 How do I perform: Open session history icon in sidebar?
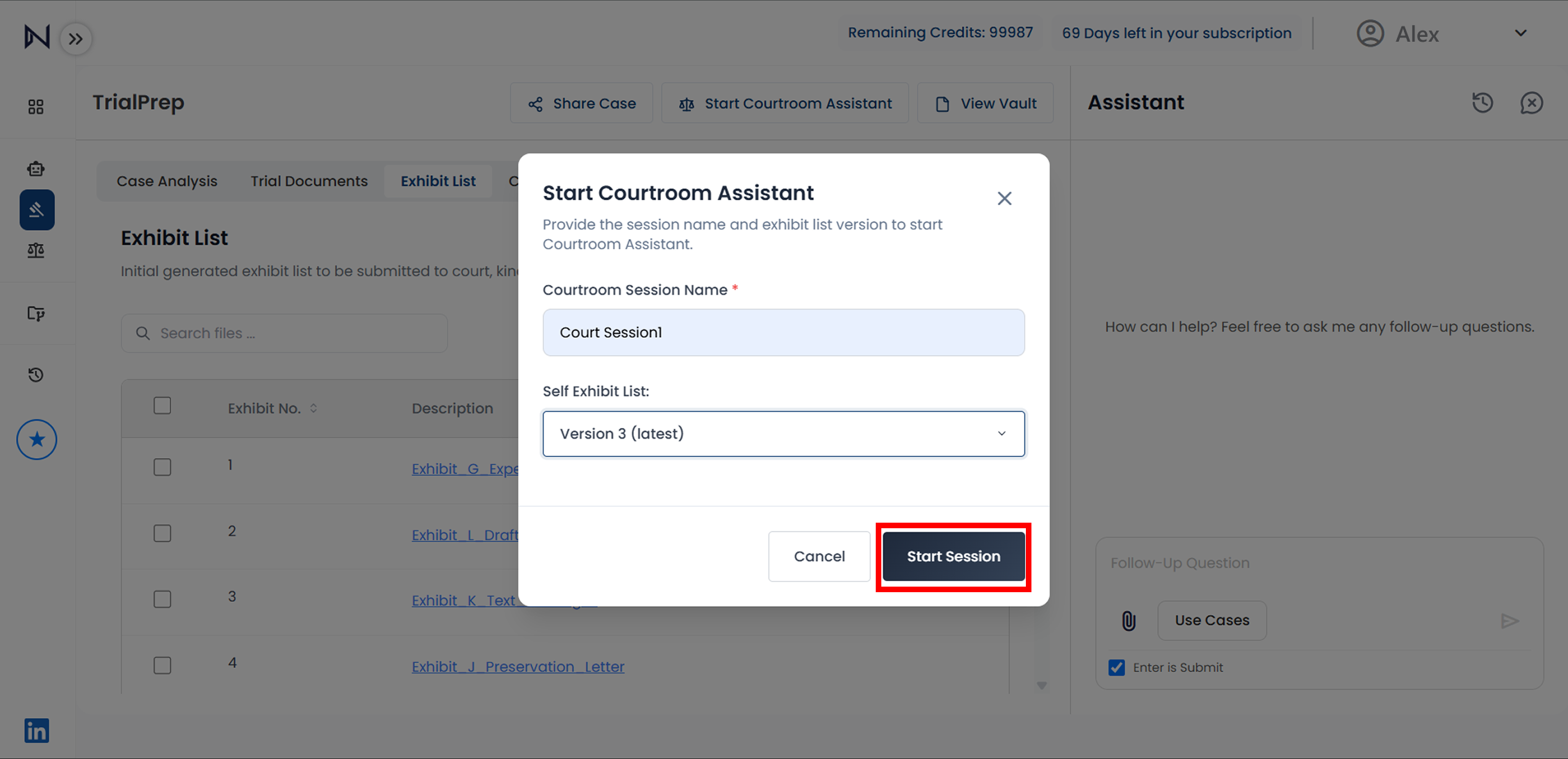pos(37,374)
